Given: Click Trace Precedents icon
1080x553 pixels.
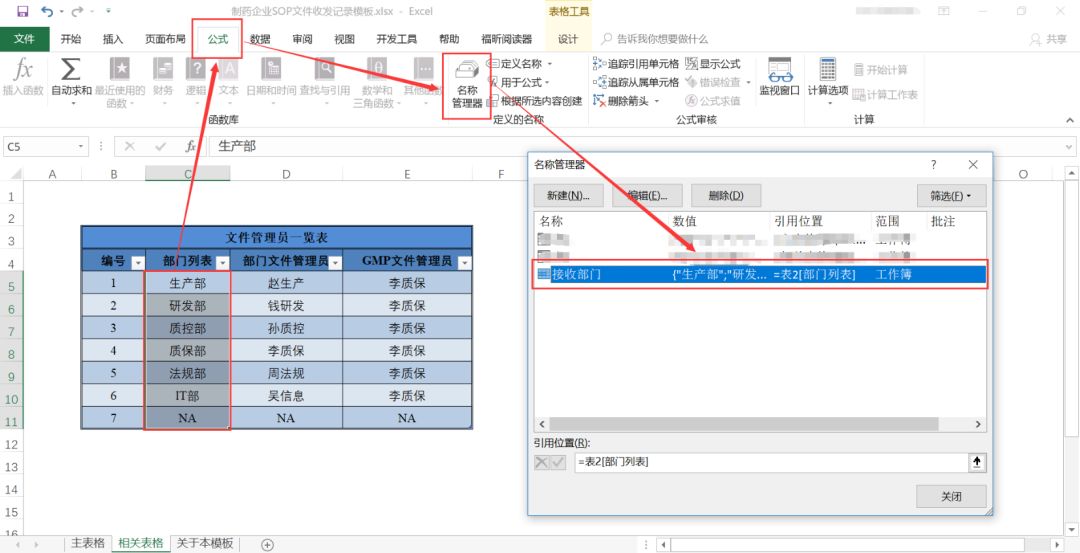Looking at the screenshot, I should pyautogui.click(x=599, y=64).
